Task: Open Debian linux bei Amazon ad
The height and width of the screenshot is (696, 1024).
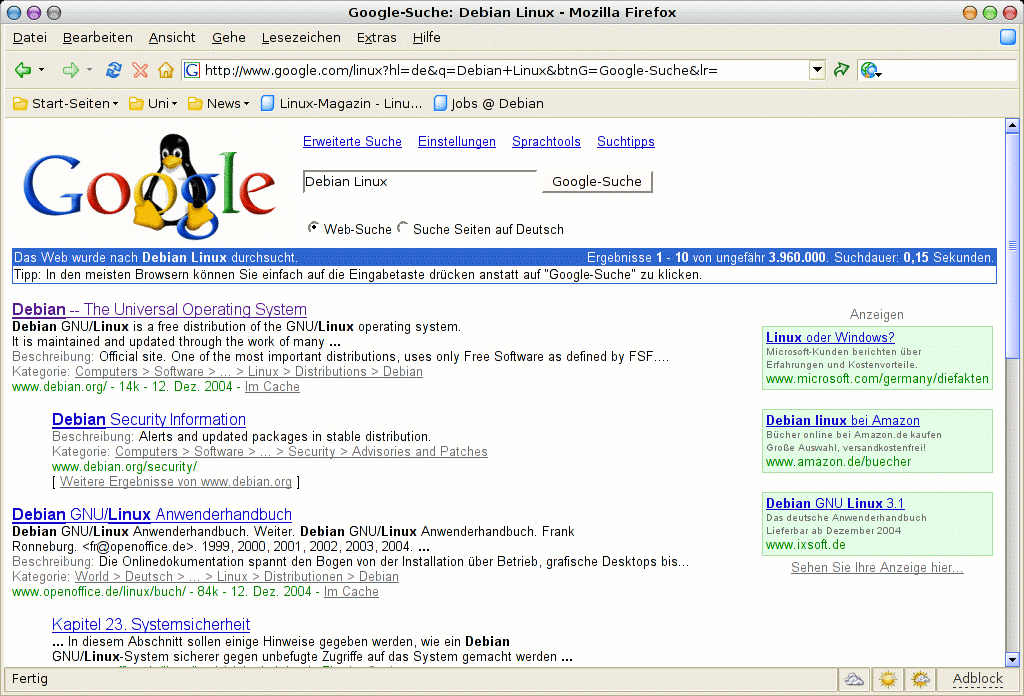Action: coord(842,420)
